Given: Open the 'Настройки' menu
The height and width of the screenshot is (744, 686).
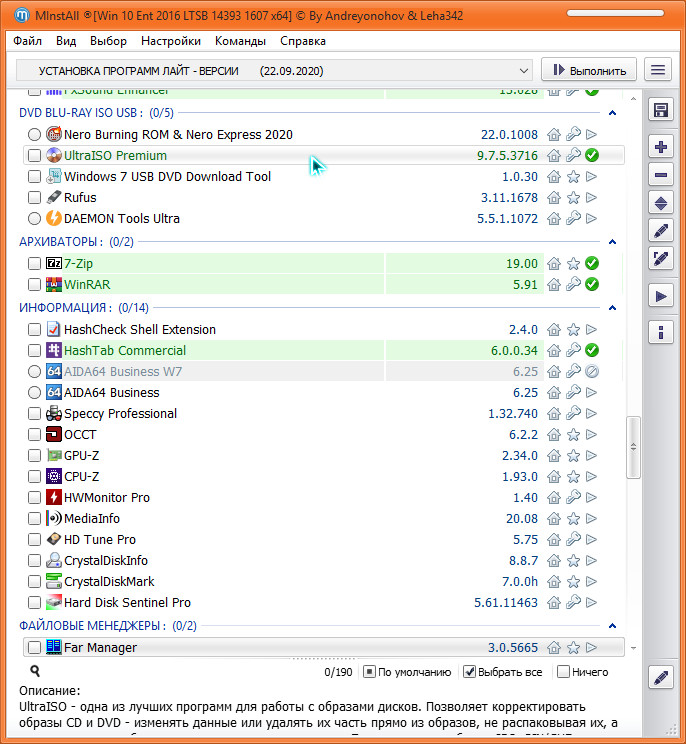Looking at the screenshot, I should click(170, 41).
